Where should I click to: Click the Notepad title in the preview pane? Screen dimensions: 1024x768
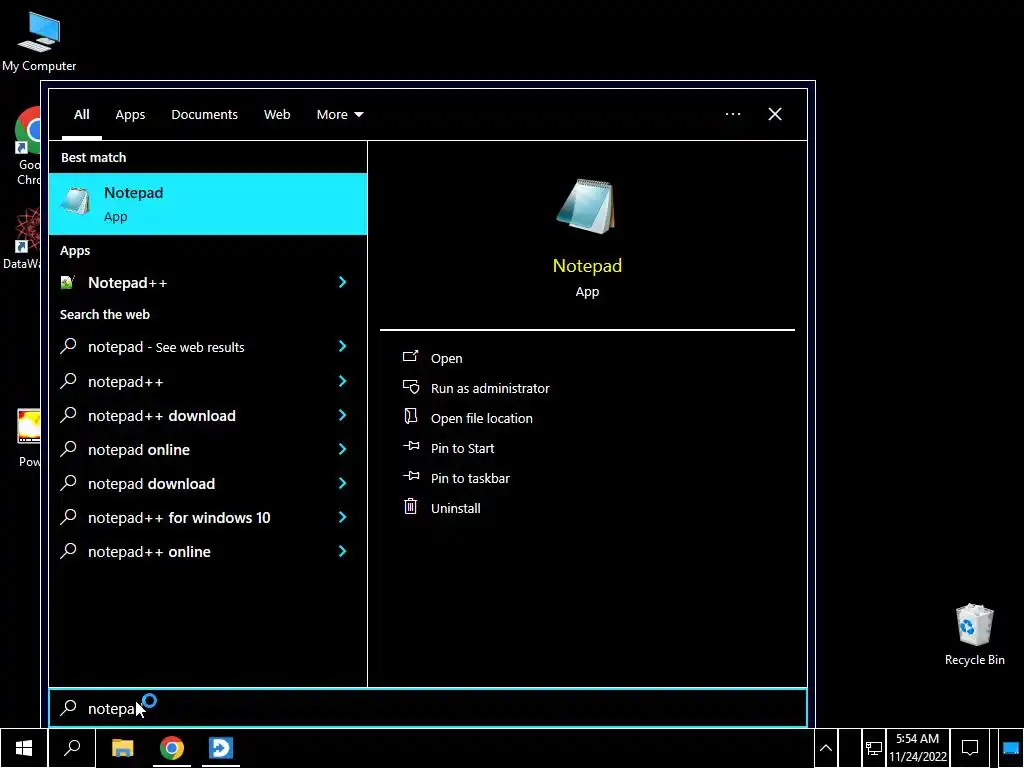point(587,266)
